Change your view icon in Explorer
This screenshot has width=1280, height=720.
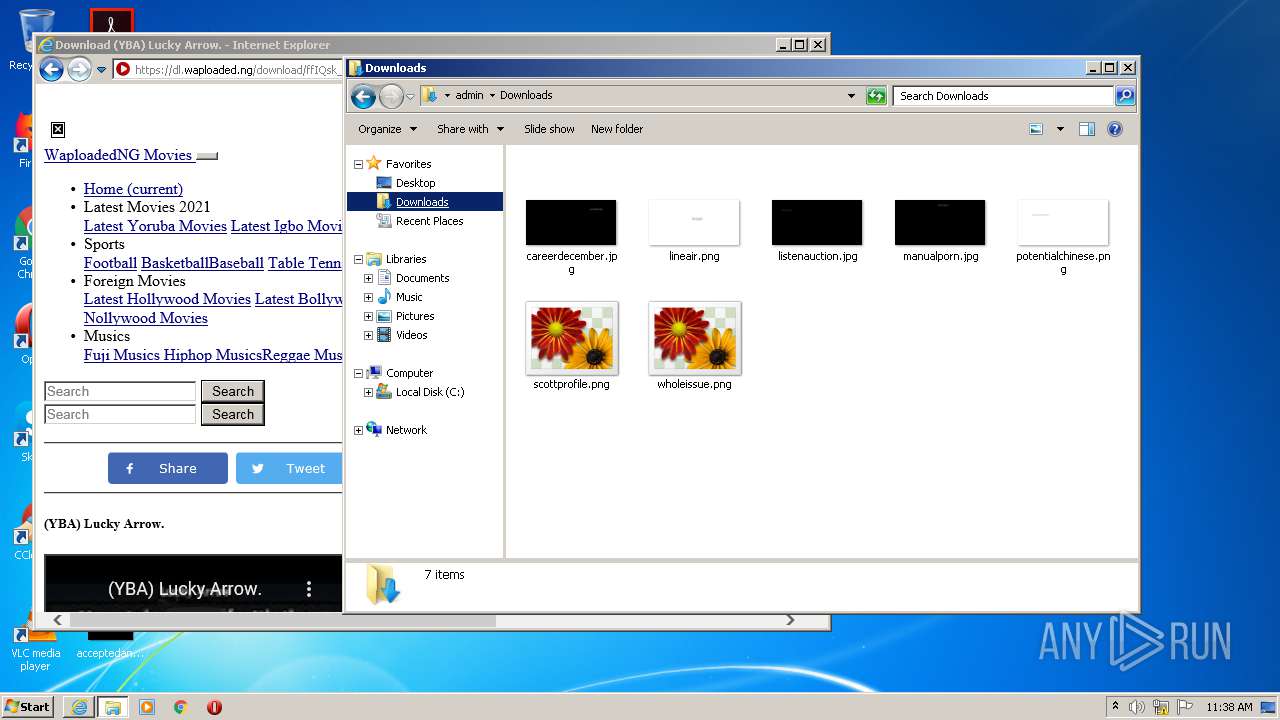coord(1036,129)
